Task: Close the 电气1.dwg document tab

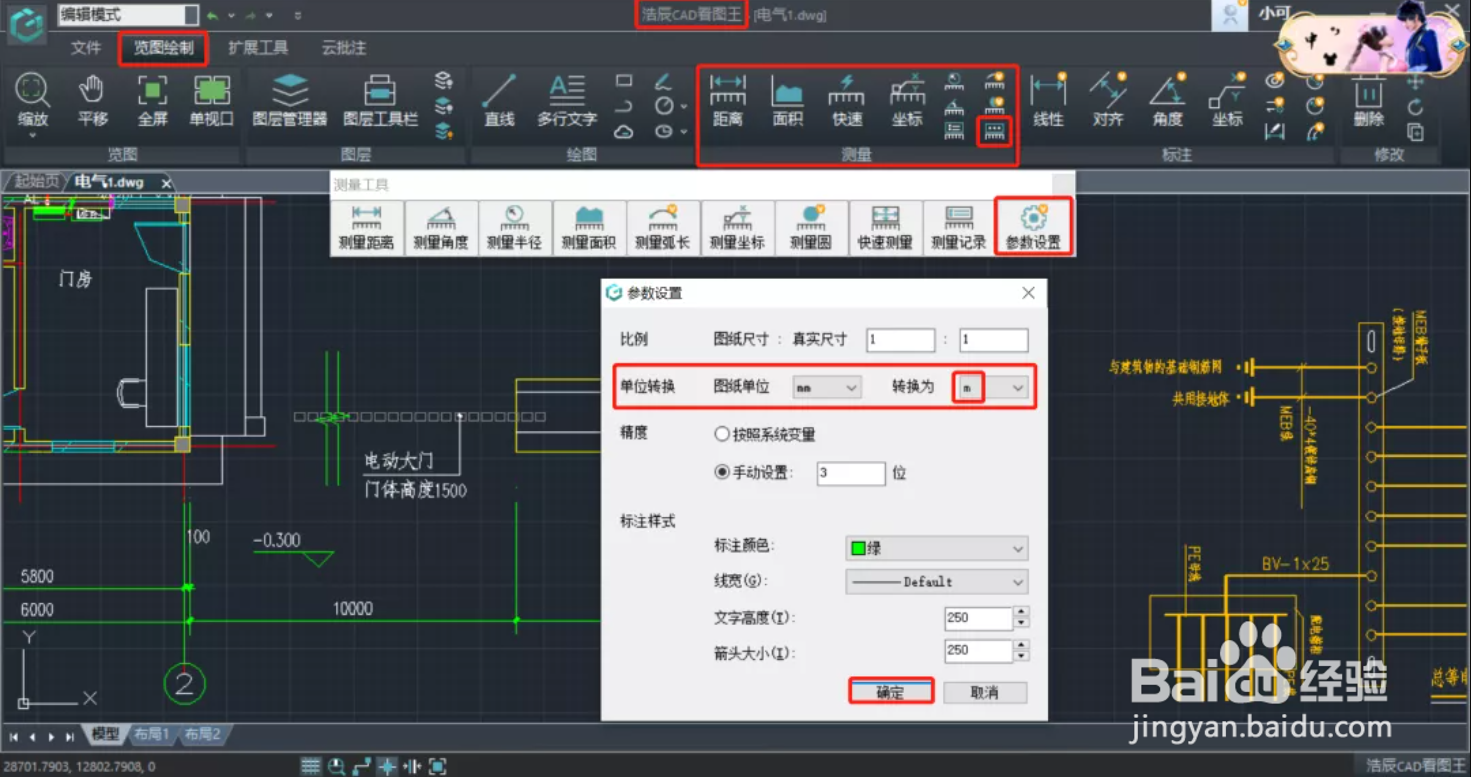Action: (x=166, y=183)
